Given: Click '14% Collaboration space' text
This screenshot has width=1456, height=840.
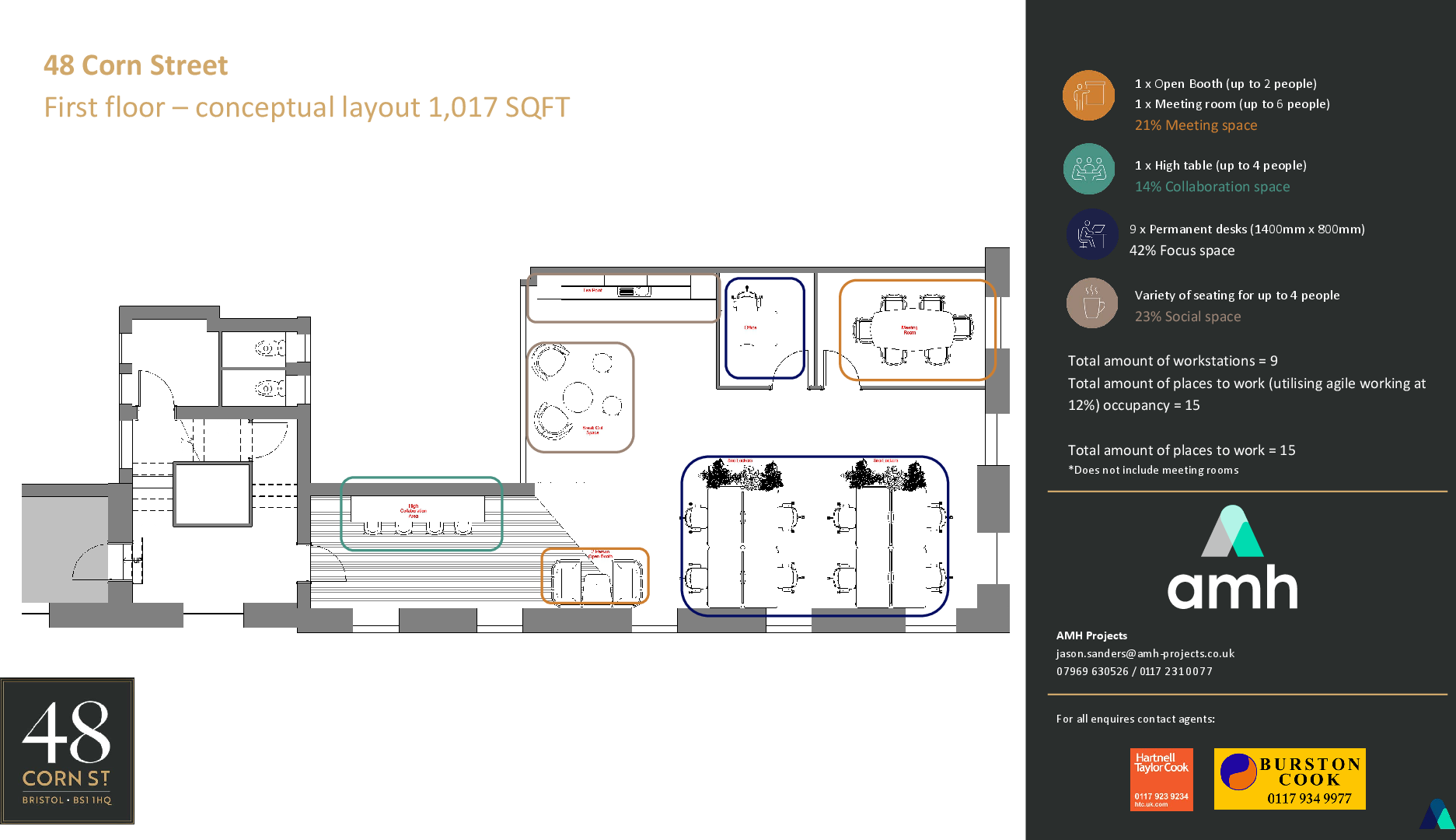Looking at the screenshot, I should [x=1212, y=187].
